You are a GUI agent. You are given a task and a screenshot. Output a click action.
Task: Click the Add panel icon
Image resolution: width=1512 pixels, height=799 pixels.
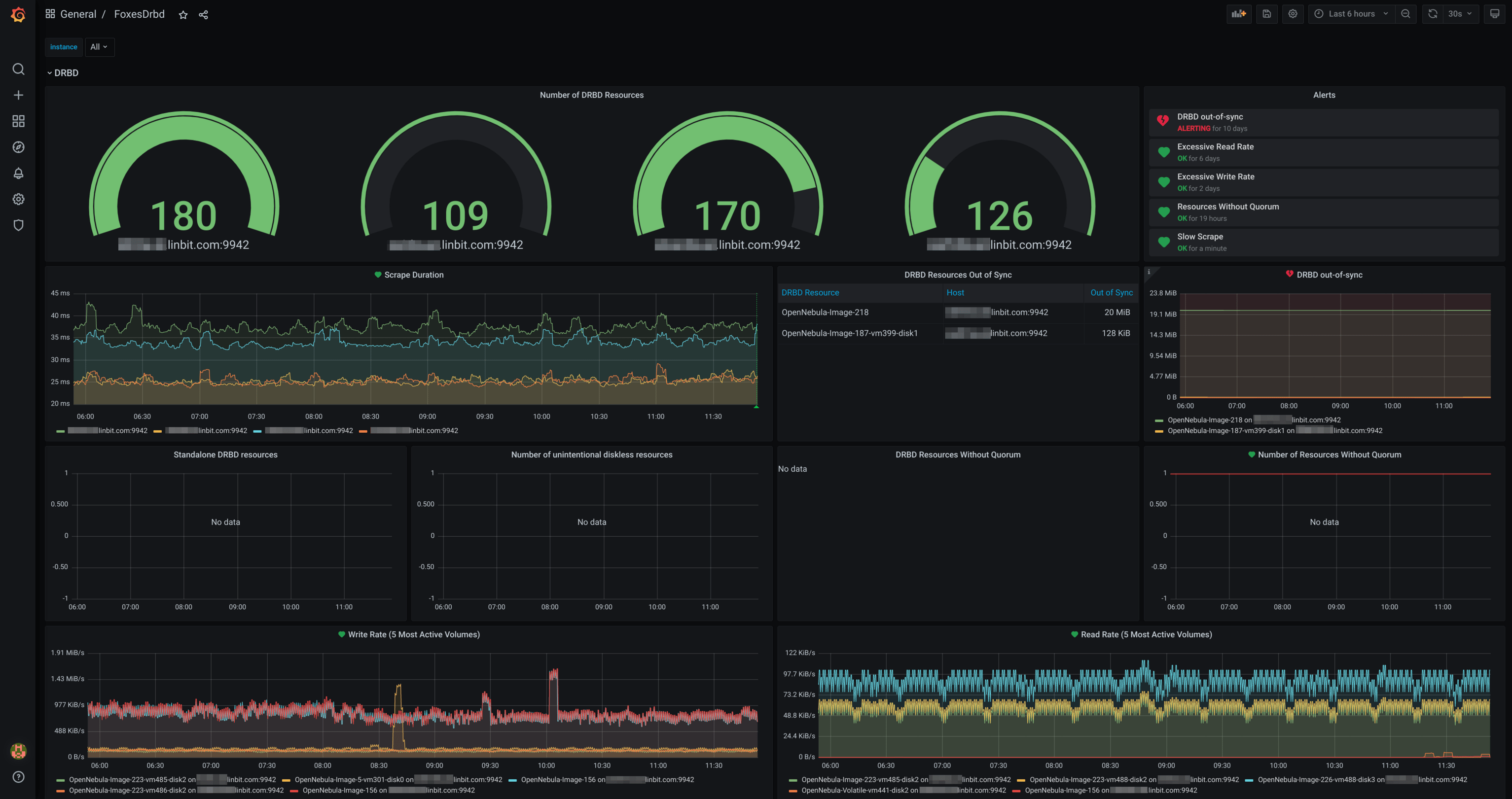(1238, 14)
